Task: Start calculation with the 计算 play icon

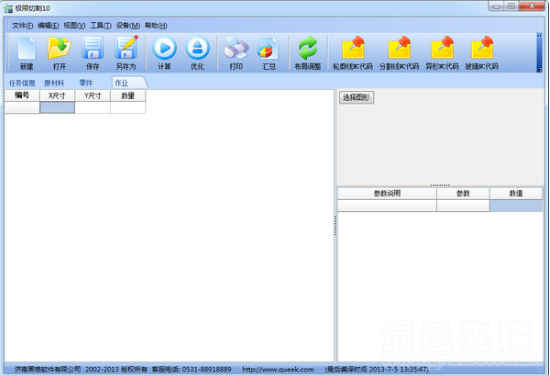Action: coord(164,53)
